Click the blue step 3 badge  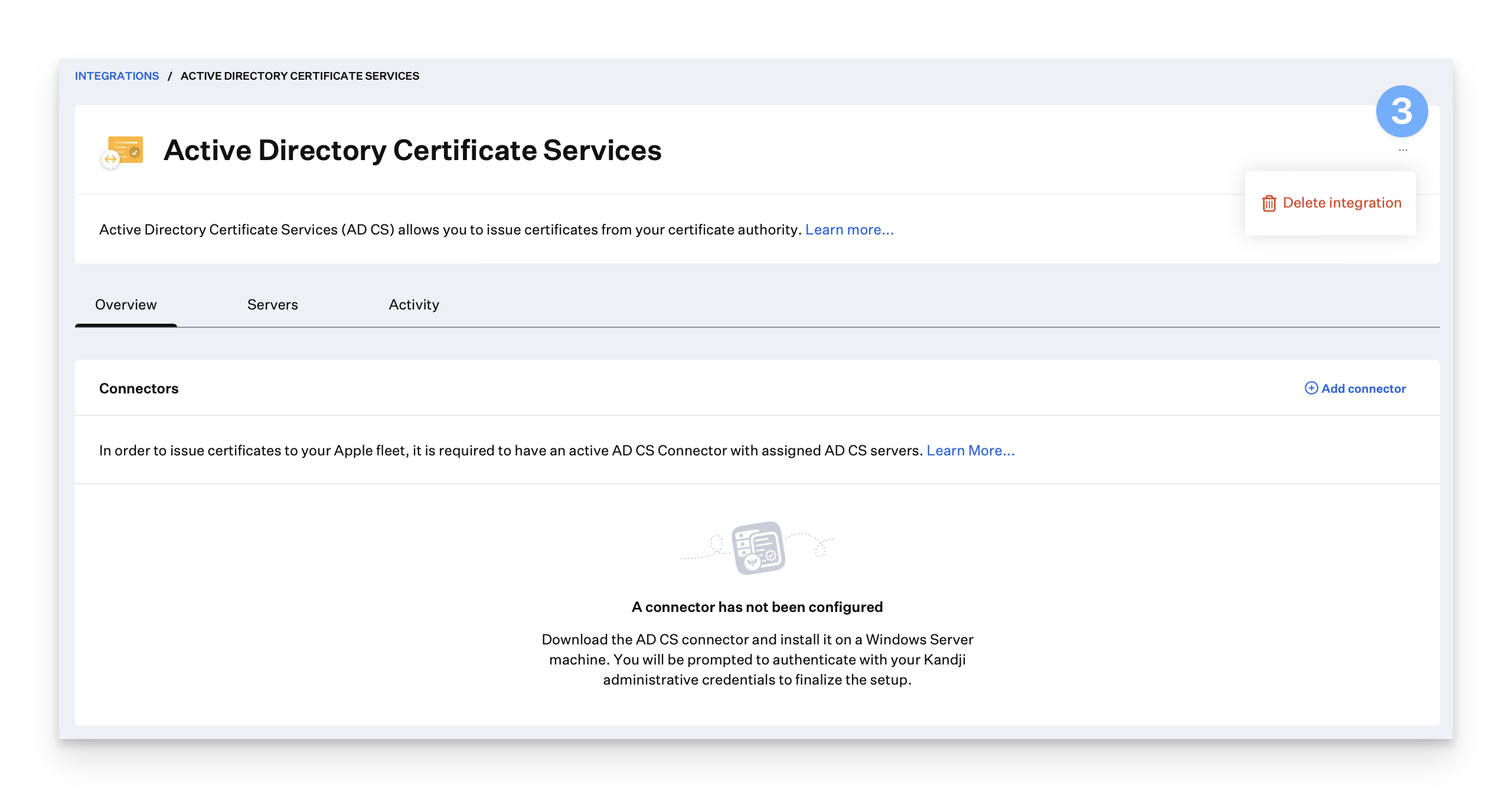coord(1402,111)
